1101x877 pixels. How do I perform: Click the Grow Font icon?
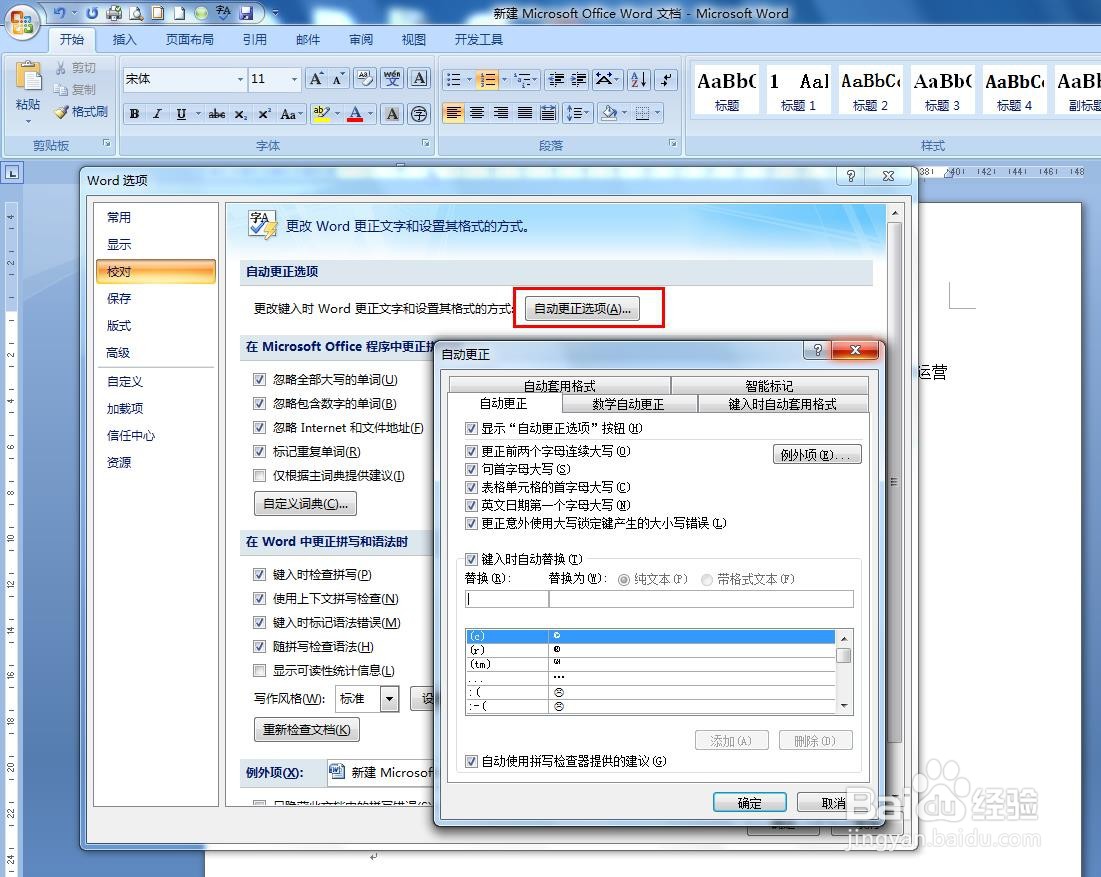(316, 79)
